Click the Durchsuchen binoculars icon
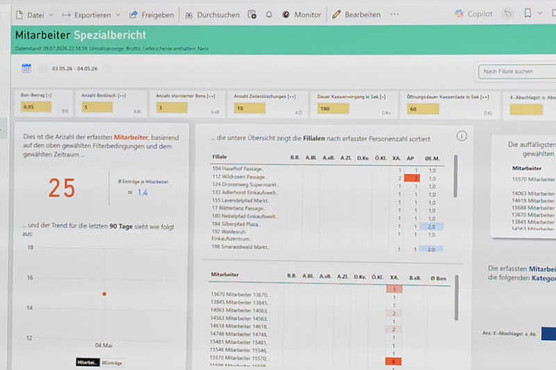Viewport: 556px width, 370px height. tap(189, 15)
